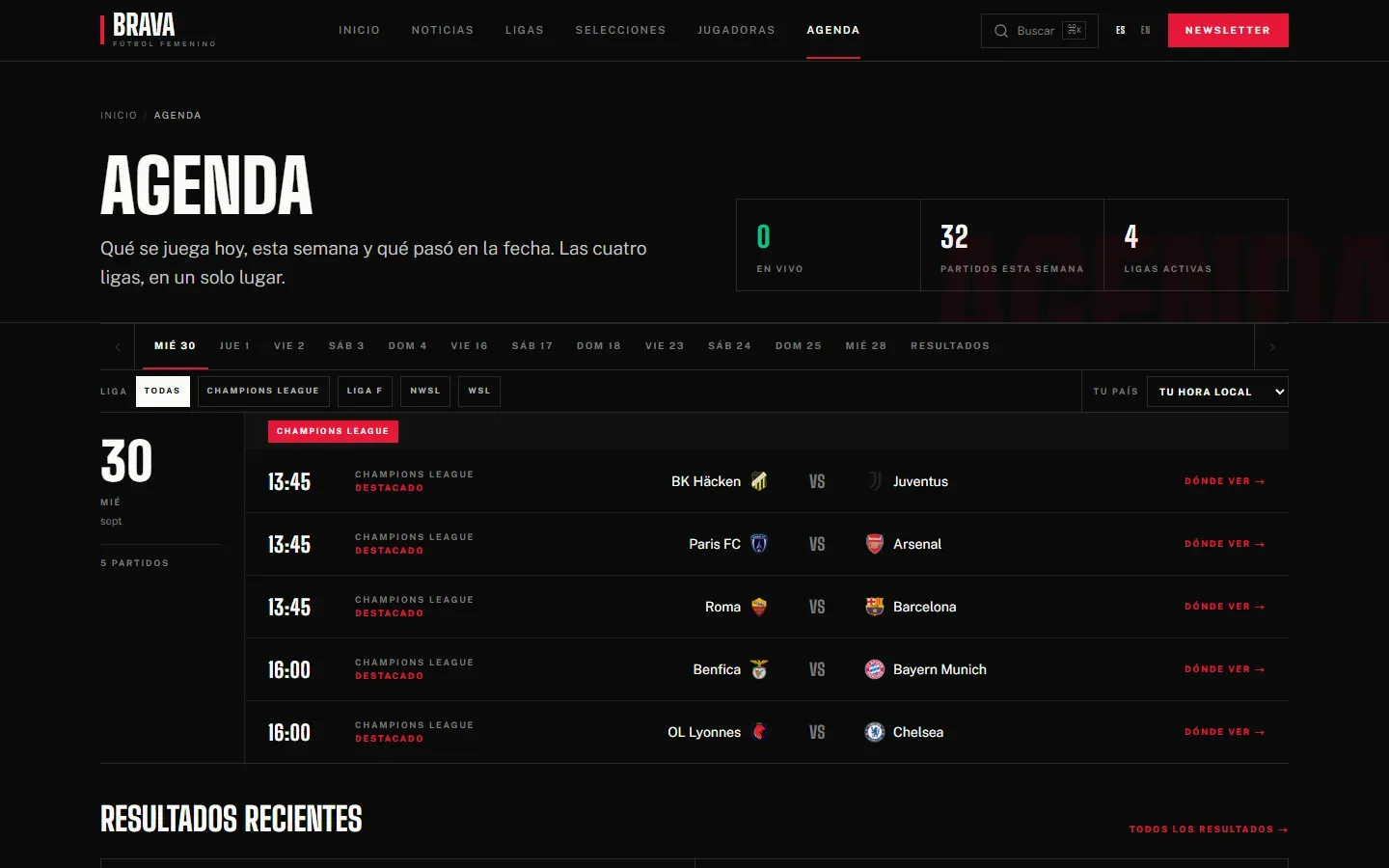Filter matches by WSL
This screenshot has height=868, width=1389.
(479, 392)
